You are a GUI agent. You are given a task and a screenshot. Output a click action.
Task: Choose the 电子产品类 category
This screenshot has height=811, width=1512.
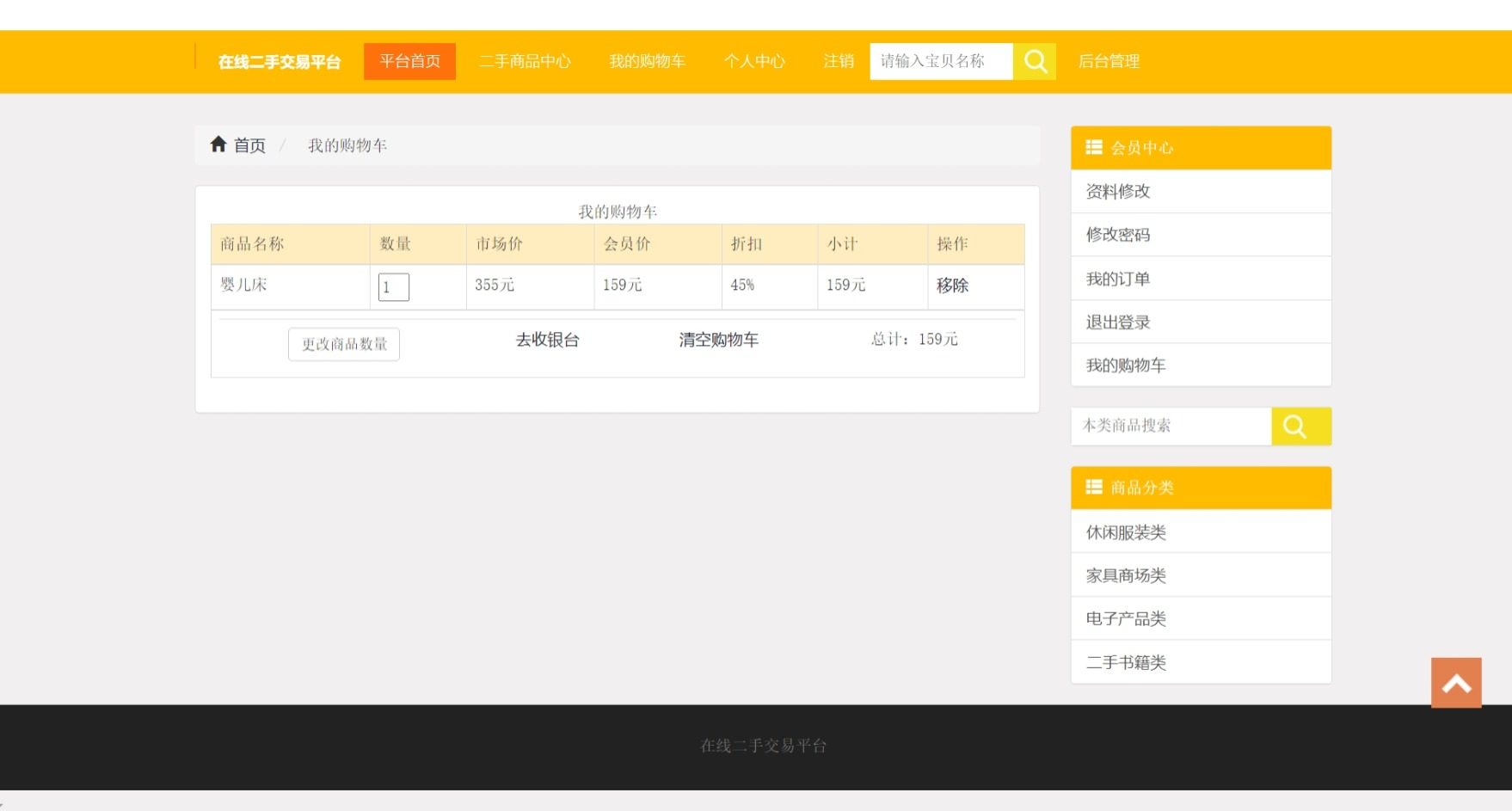(1125, 618)
